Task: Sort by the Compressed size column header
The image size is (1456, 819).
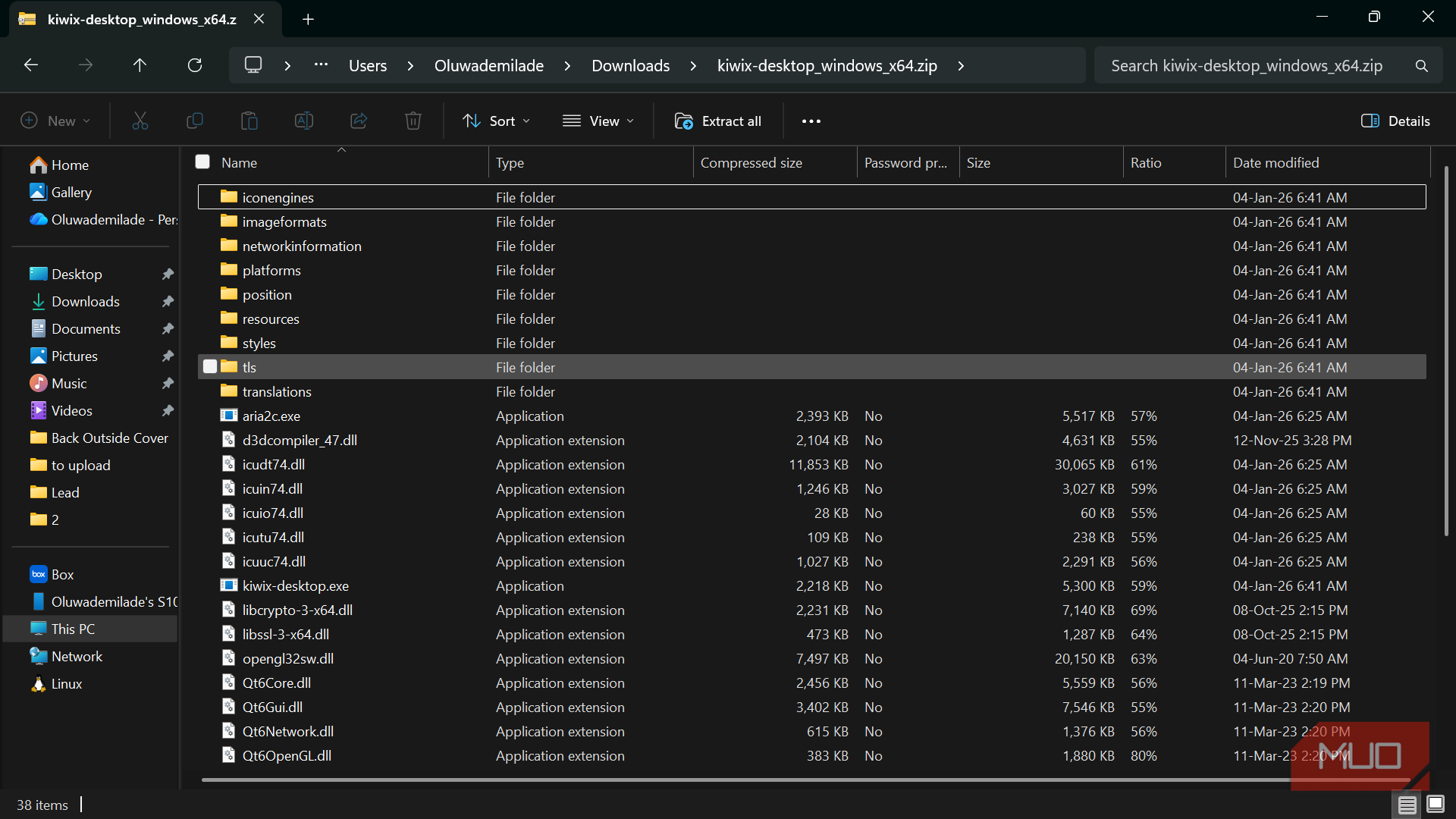Action: coord(775,162)
